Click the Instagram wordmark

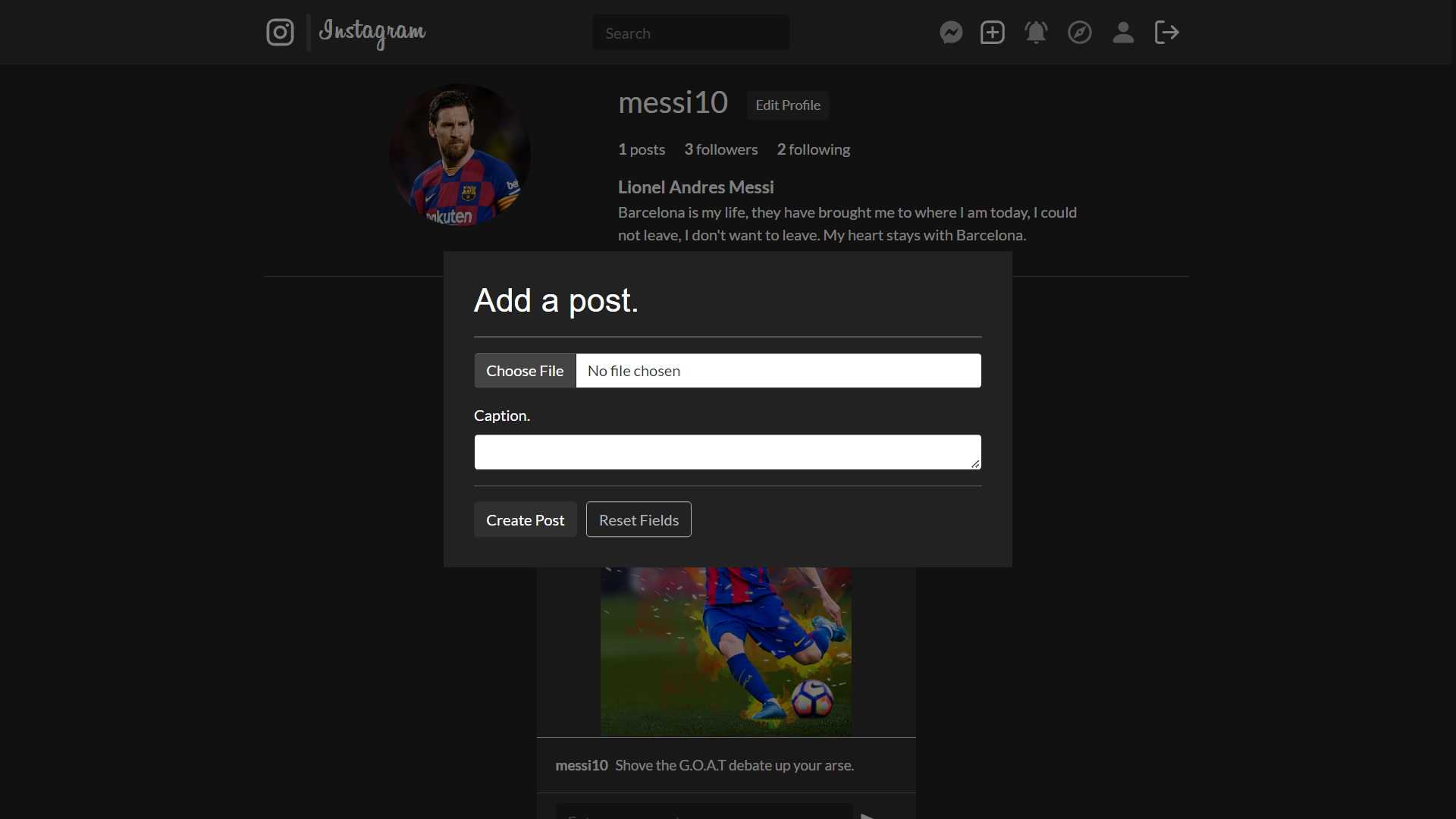372,32
